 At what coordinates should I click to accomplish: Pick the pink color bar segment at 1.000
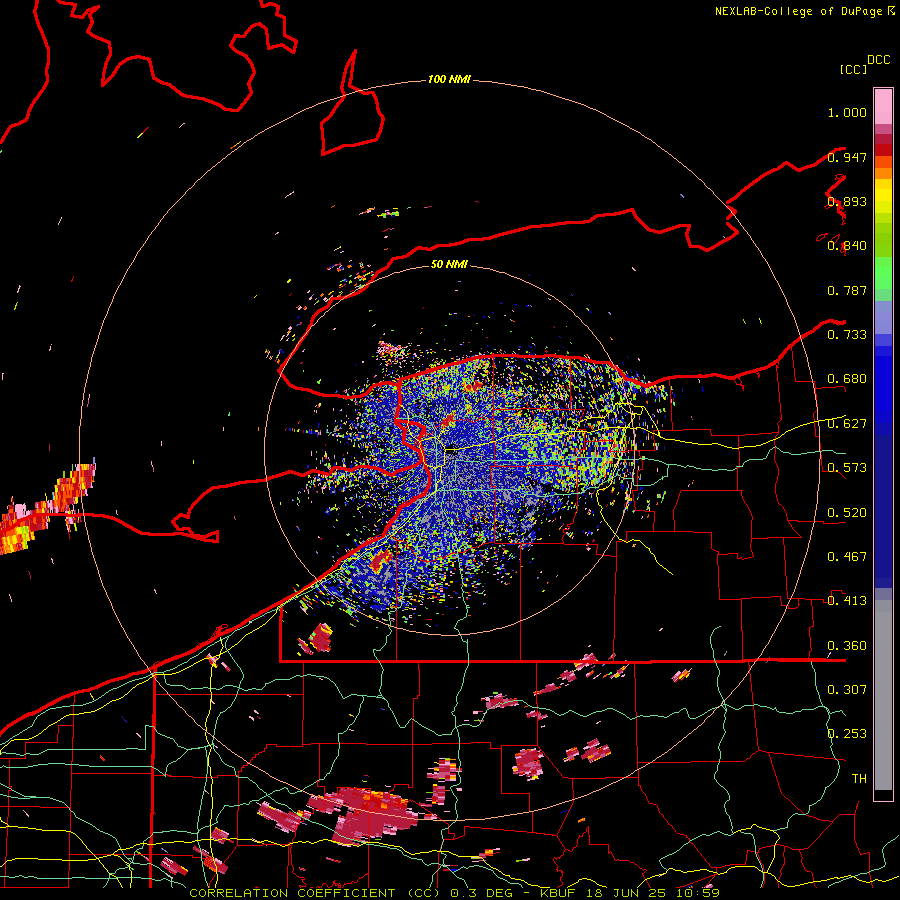883,107
